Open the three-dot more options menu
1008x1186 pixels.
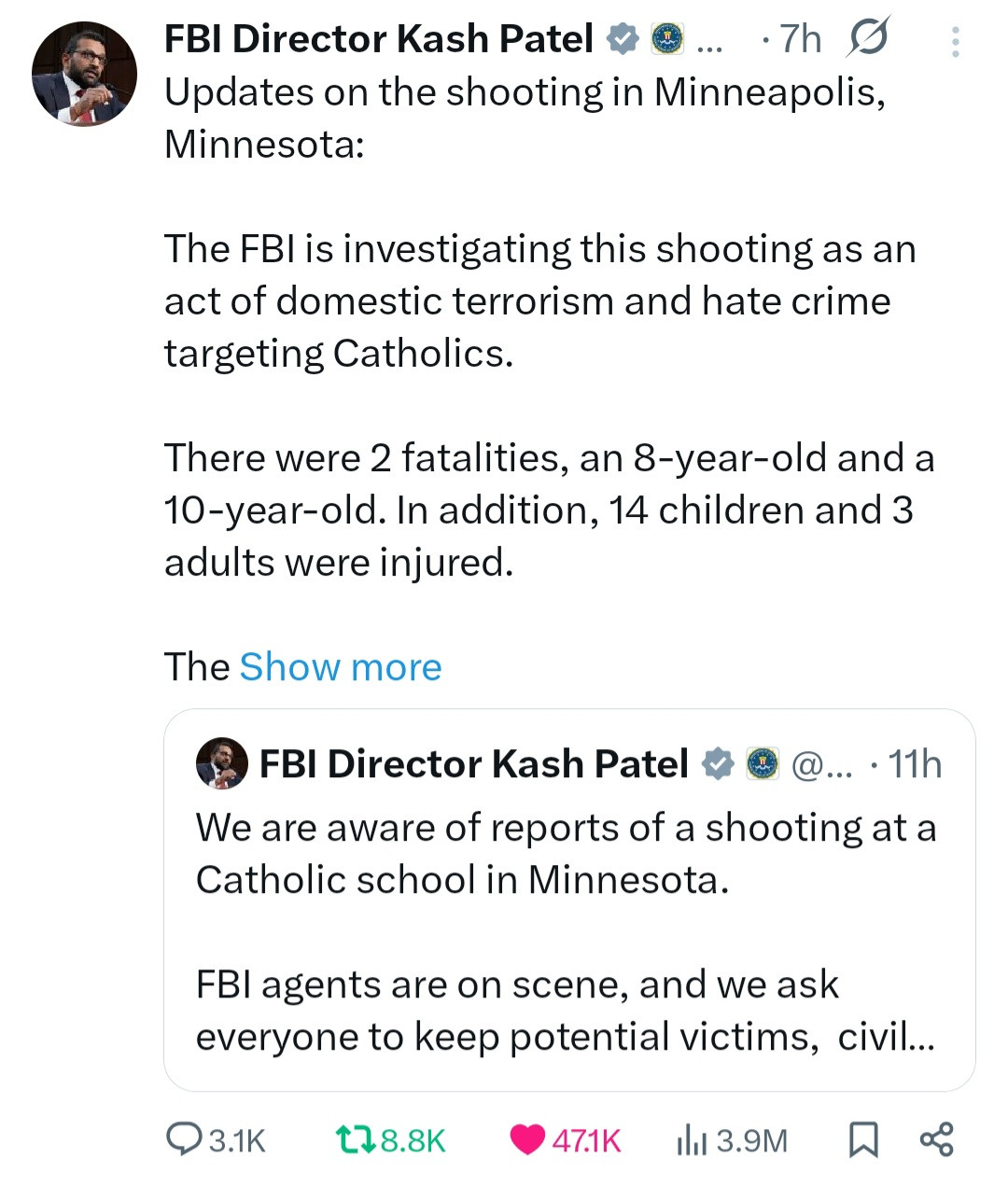pos(955,42)
